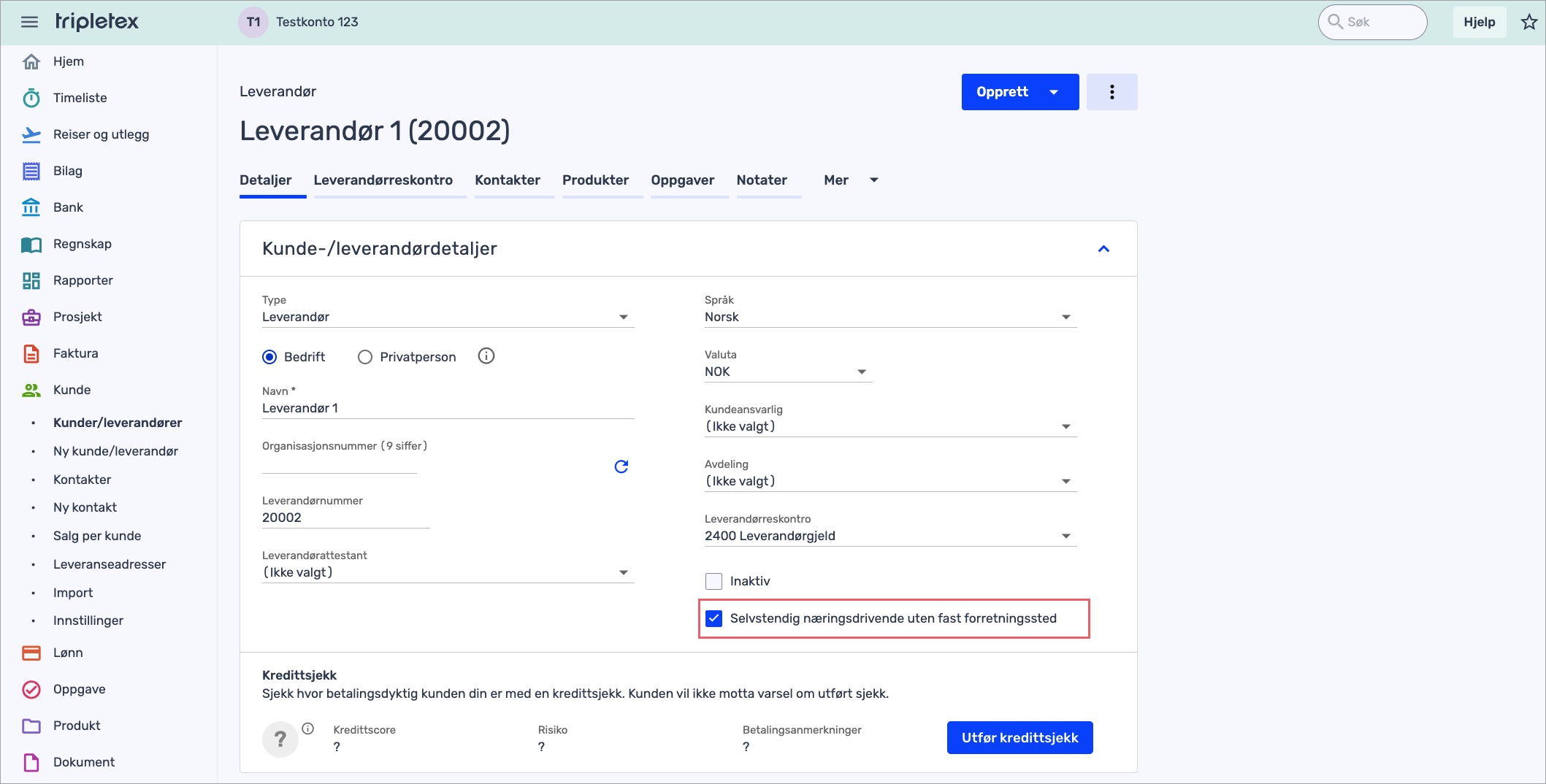1546x784 pixels.
Task: Open the three-dot more options menu
Action: click(x=1111, y=92)
